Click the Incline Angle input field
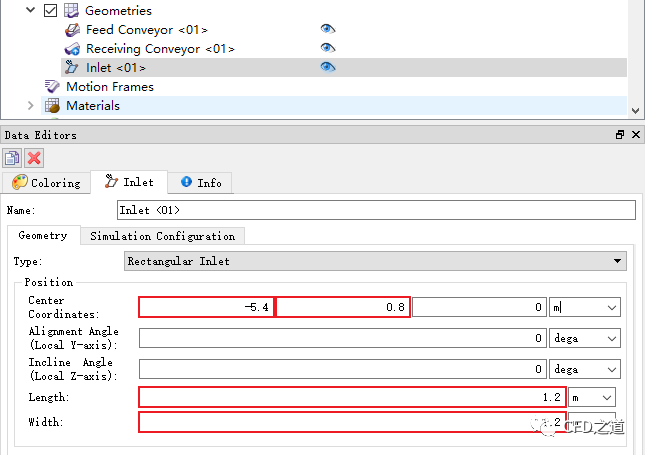 click(343, 369)
